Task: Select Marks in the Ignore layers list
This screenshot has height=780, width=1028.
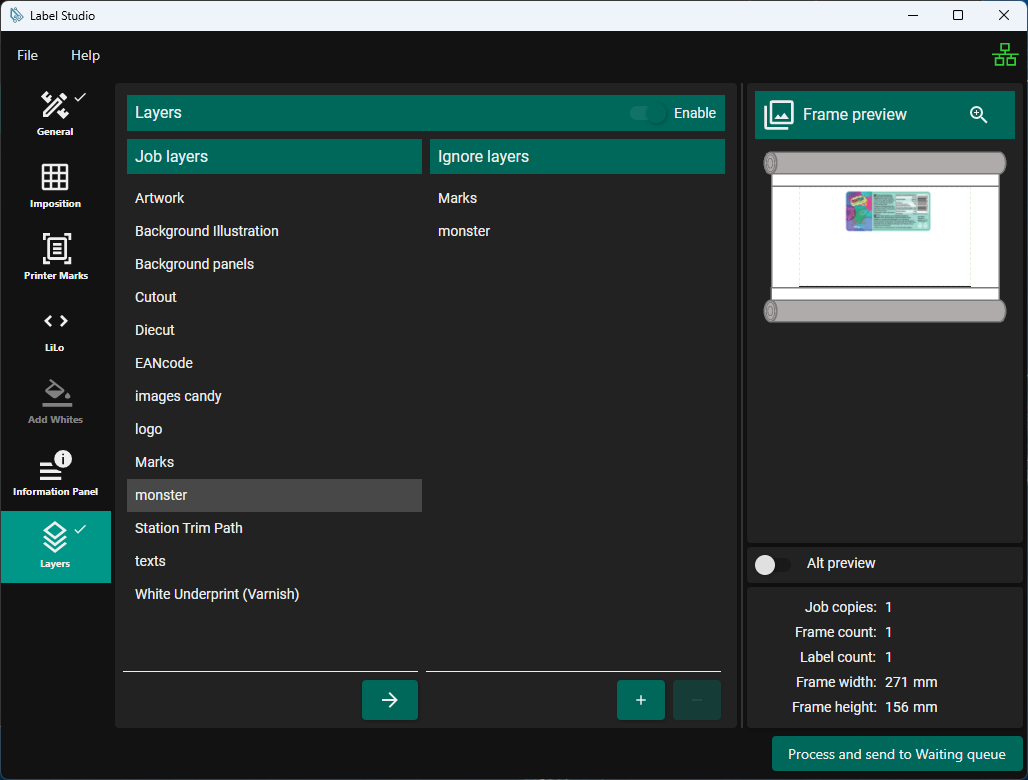Action: (457, 198)
